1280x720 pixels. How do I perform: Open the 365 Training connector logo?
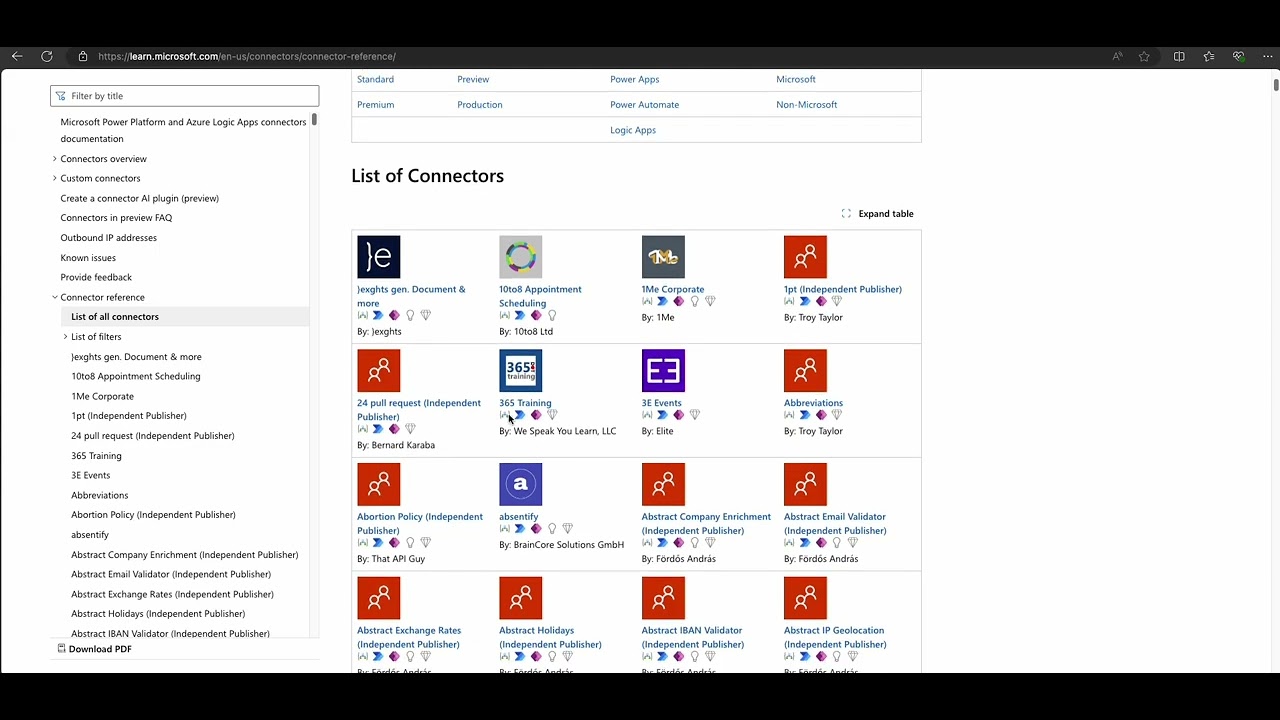pos(520,371)
